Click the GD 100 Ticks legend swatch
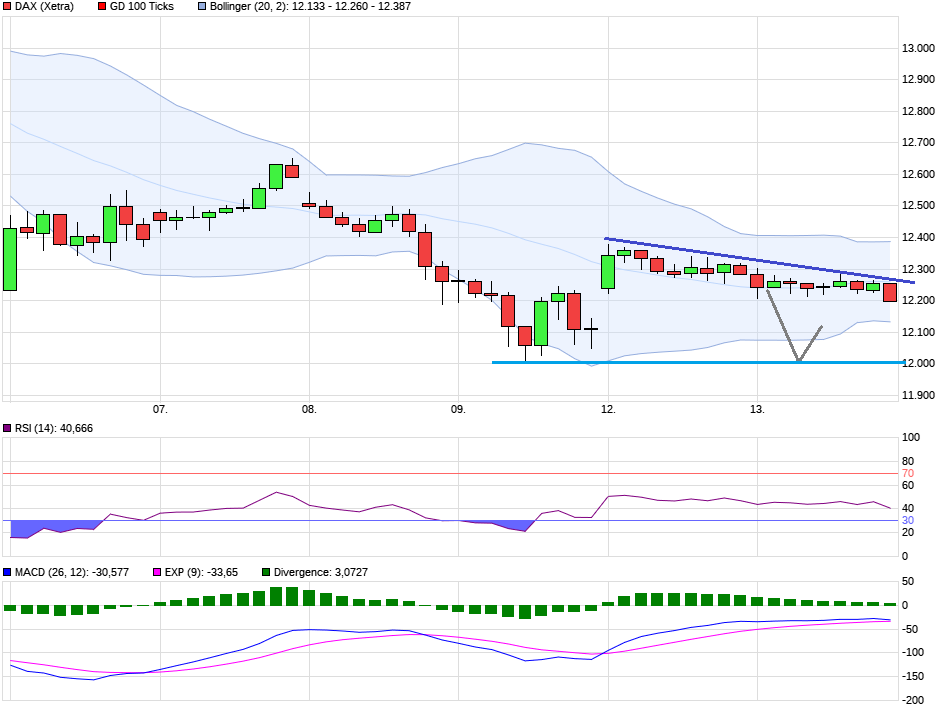 (x=102, y=7)
